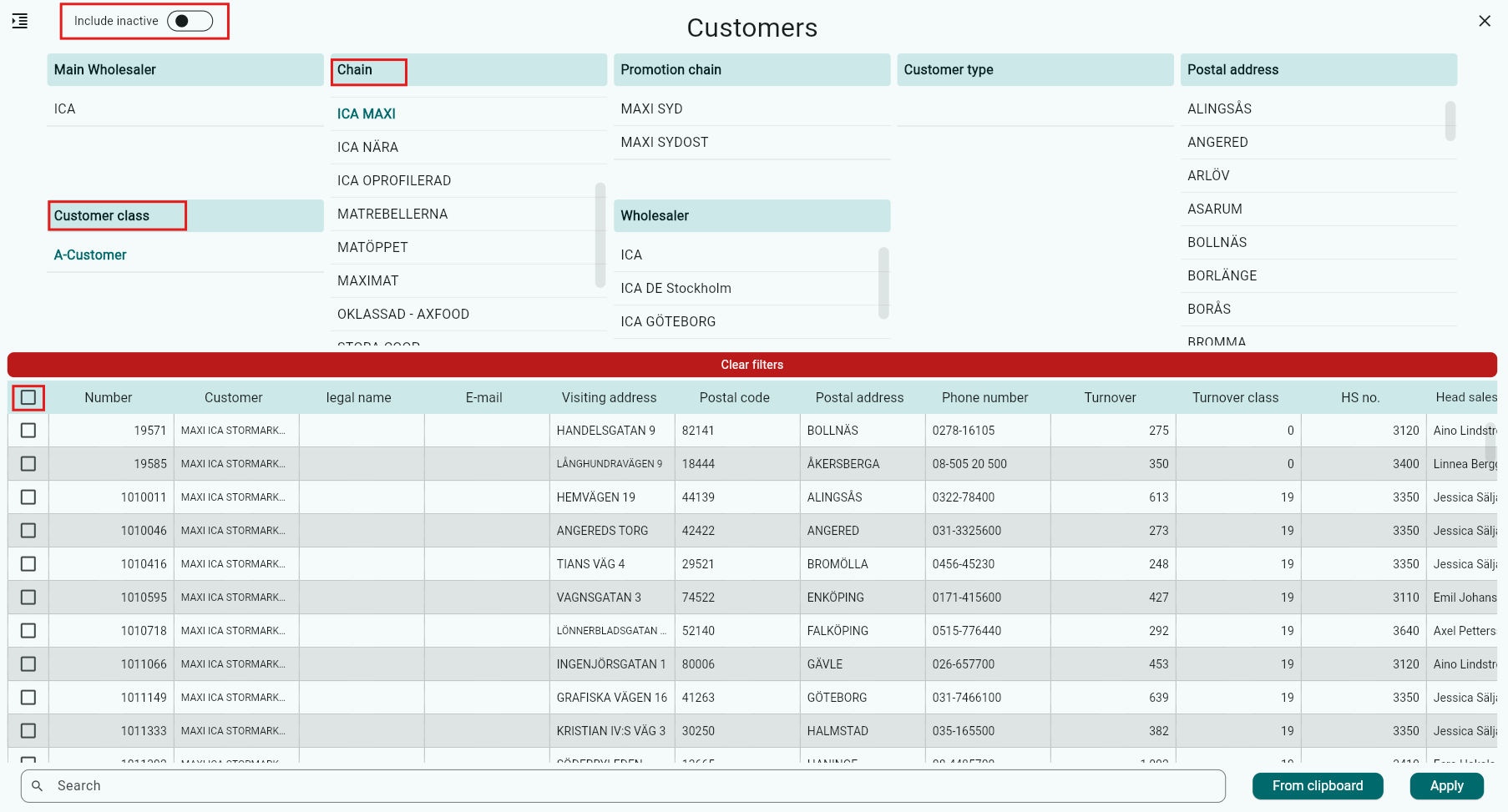1508x812 pixels.
Task: Sort by the Phone number column header
Action: tap(985, 397)
